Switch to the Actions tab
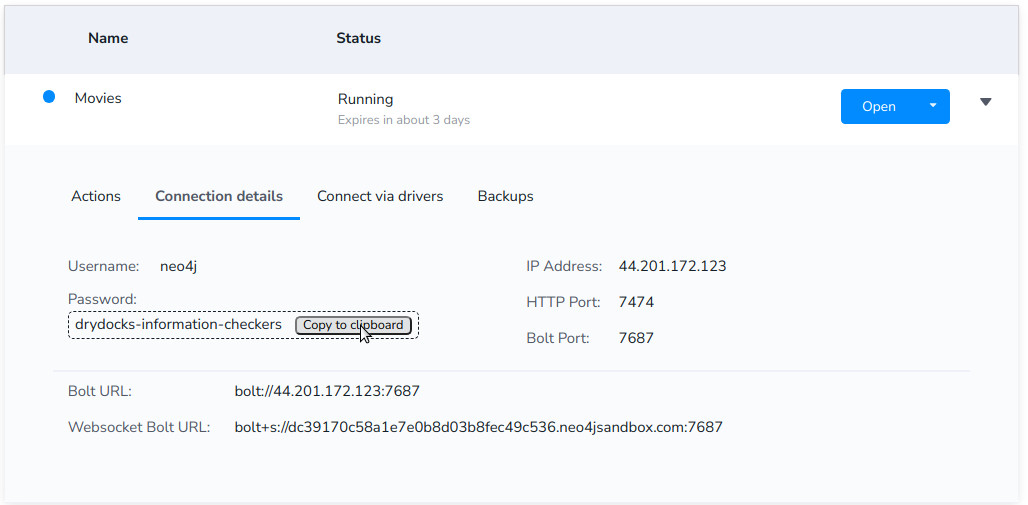The image size is (1028, 505). pos(96,196)
